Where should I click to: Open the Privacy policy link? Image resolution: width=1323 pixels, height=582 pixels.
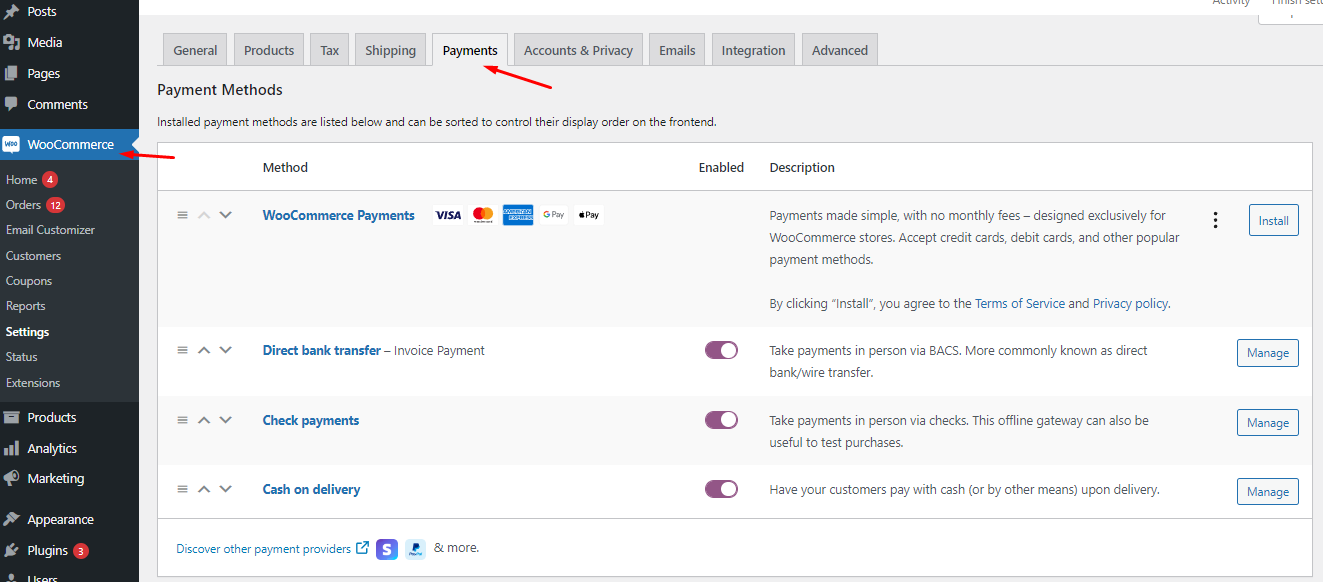coord(1130,303)
